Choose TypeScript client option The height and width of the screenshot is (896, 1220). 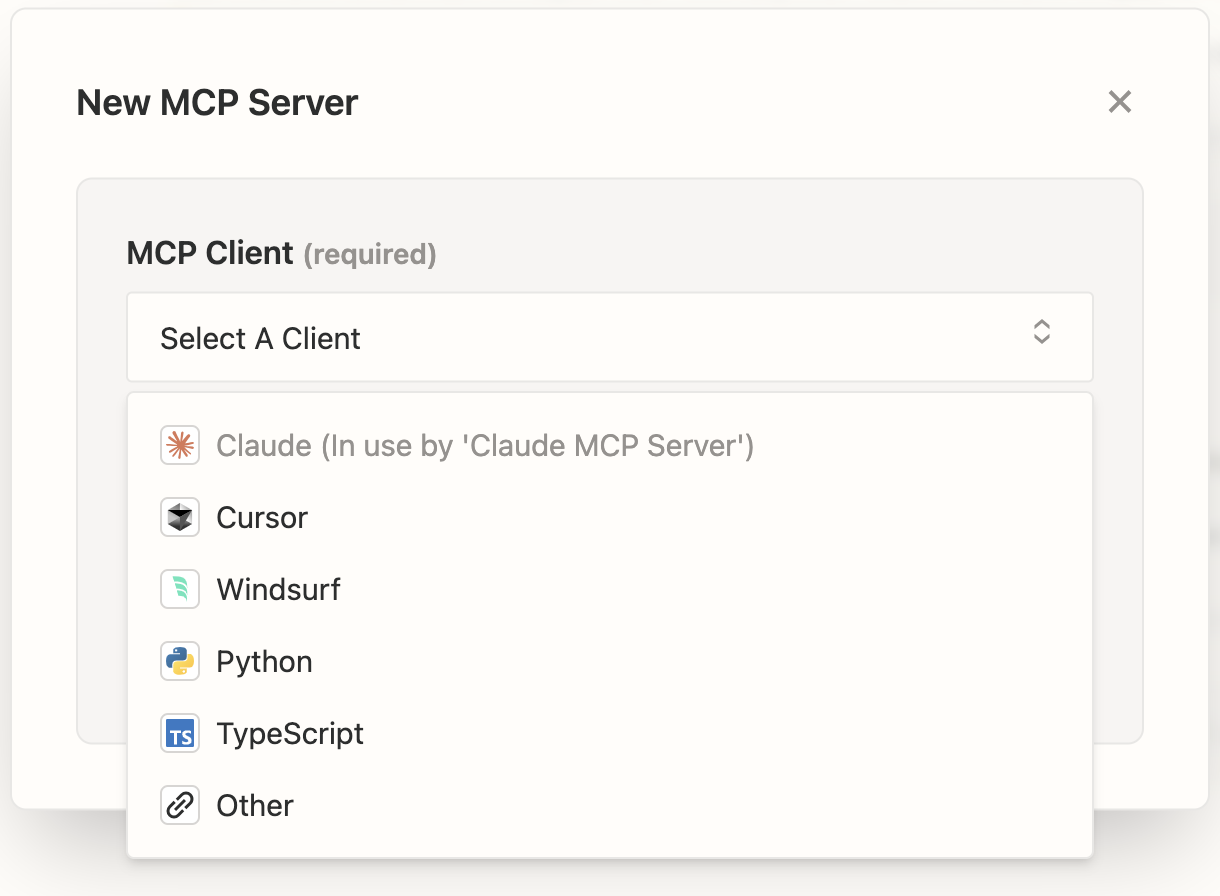pyautogui.click(x=610, y=733)
